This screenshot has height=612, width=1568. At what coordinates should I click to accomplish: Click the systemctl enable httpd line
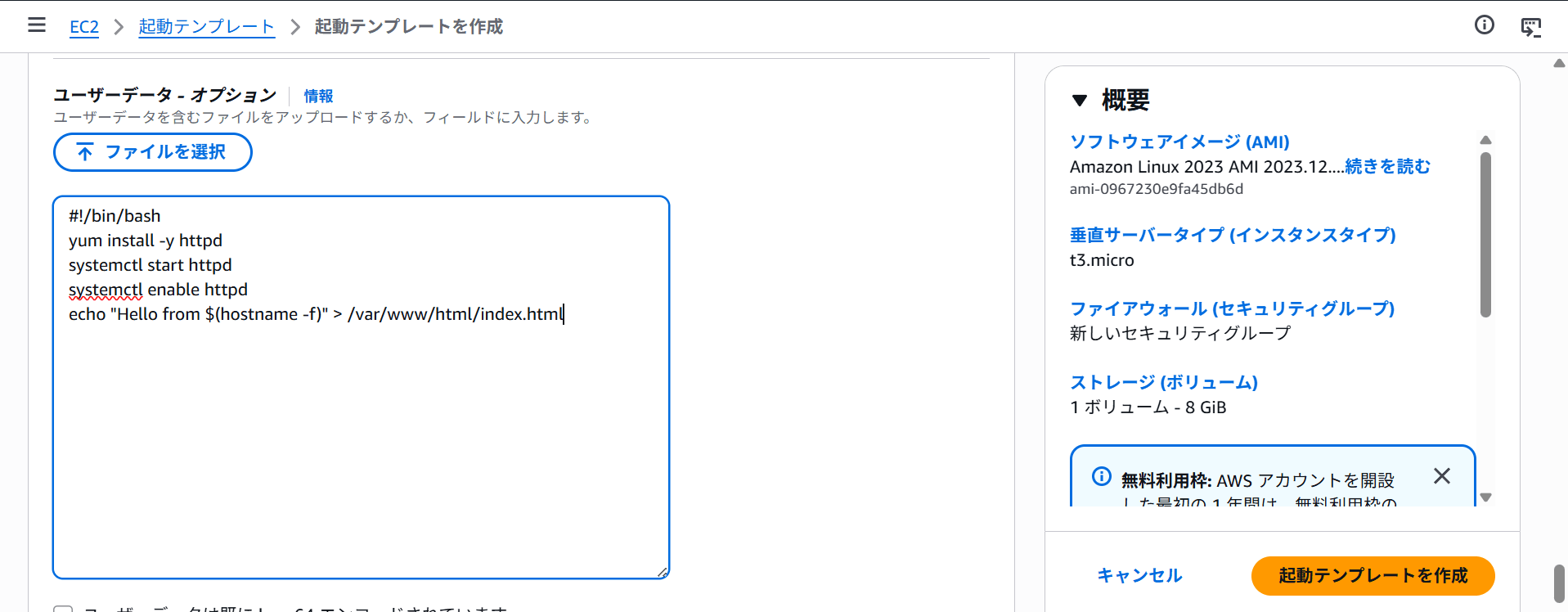click(158, 290)
